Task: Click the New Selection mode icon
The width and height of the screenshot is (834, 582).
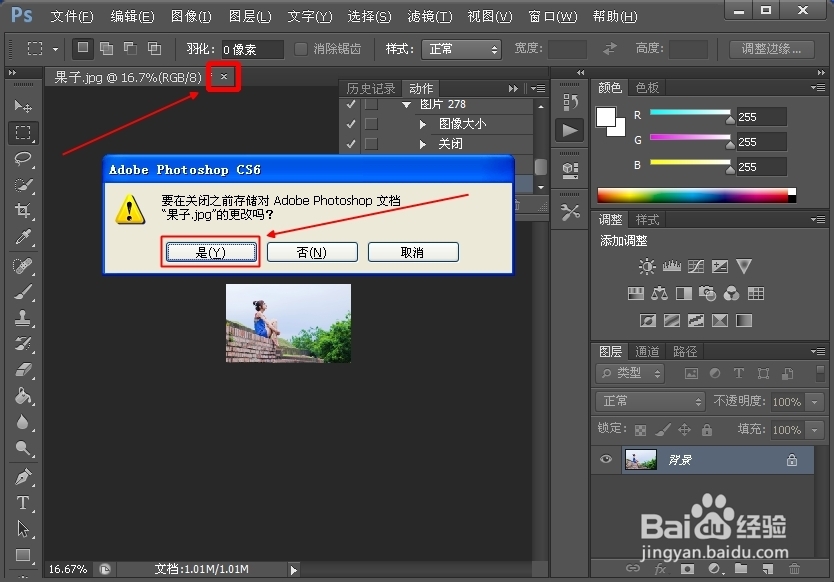Action: click(x=83, y=48)
